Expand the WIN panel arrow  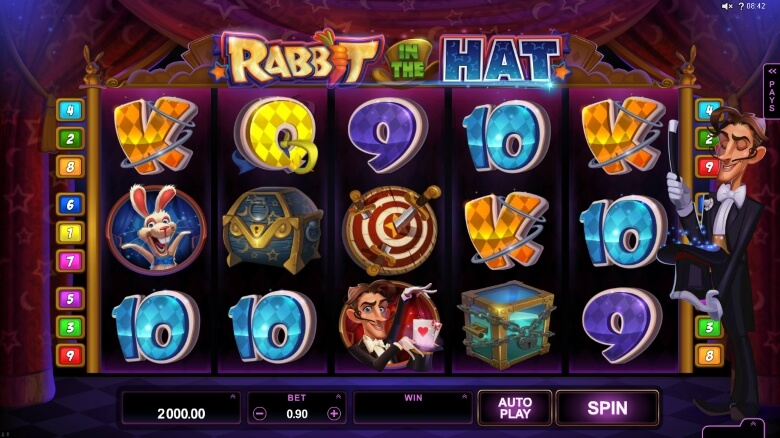click(464, 397)
